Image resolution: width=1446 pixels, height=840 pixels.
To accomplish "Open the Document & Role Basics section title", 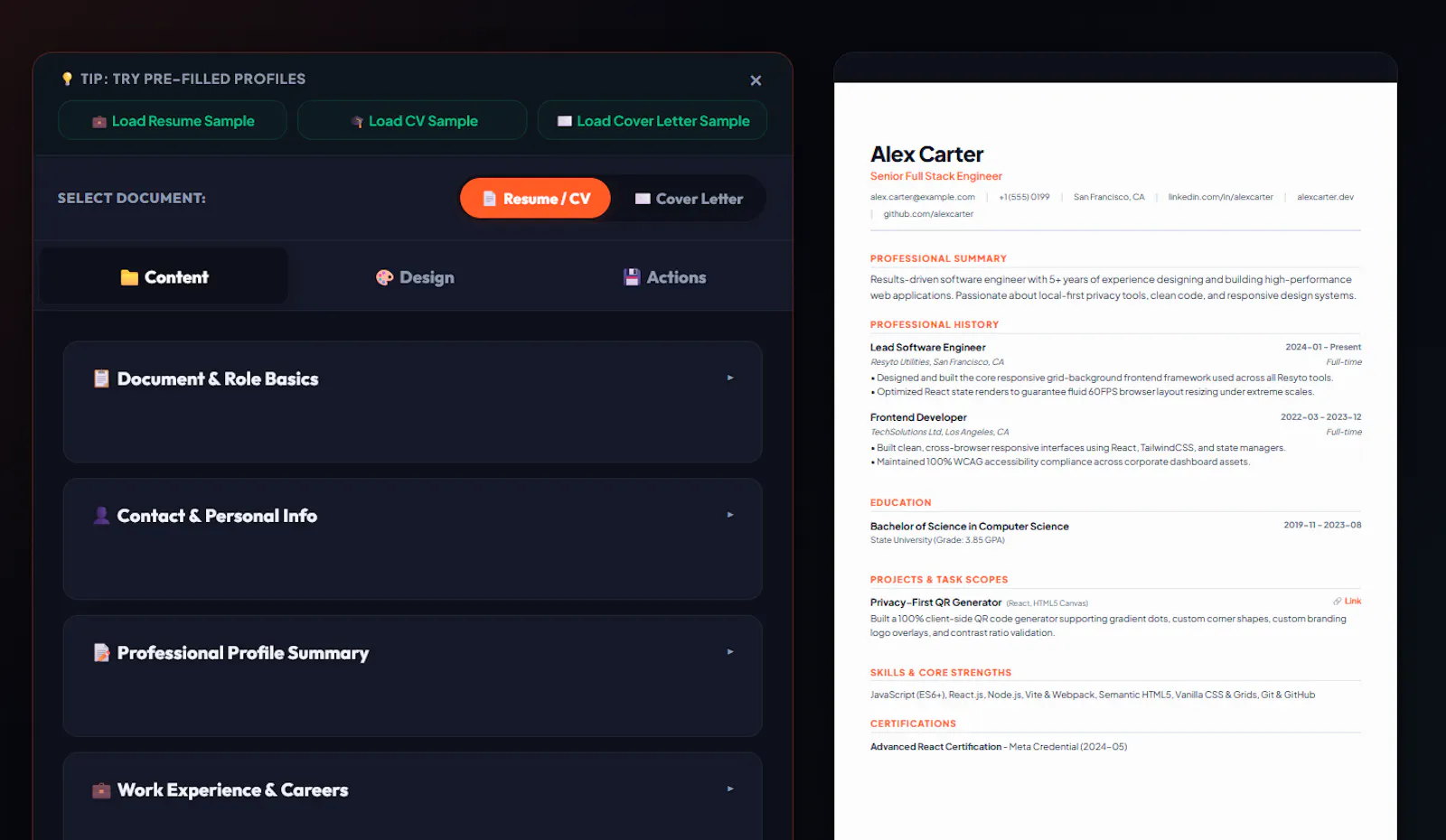I will tap(218, 379).
